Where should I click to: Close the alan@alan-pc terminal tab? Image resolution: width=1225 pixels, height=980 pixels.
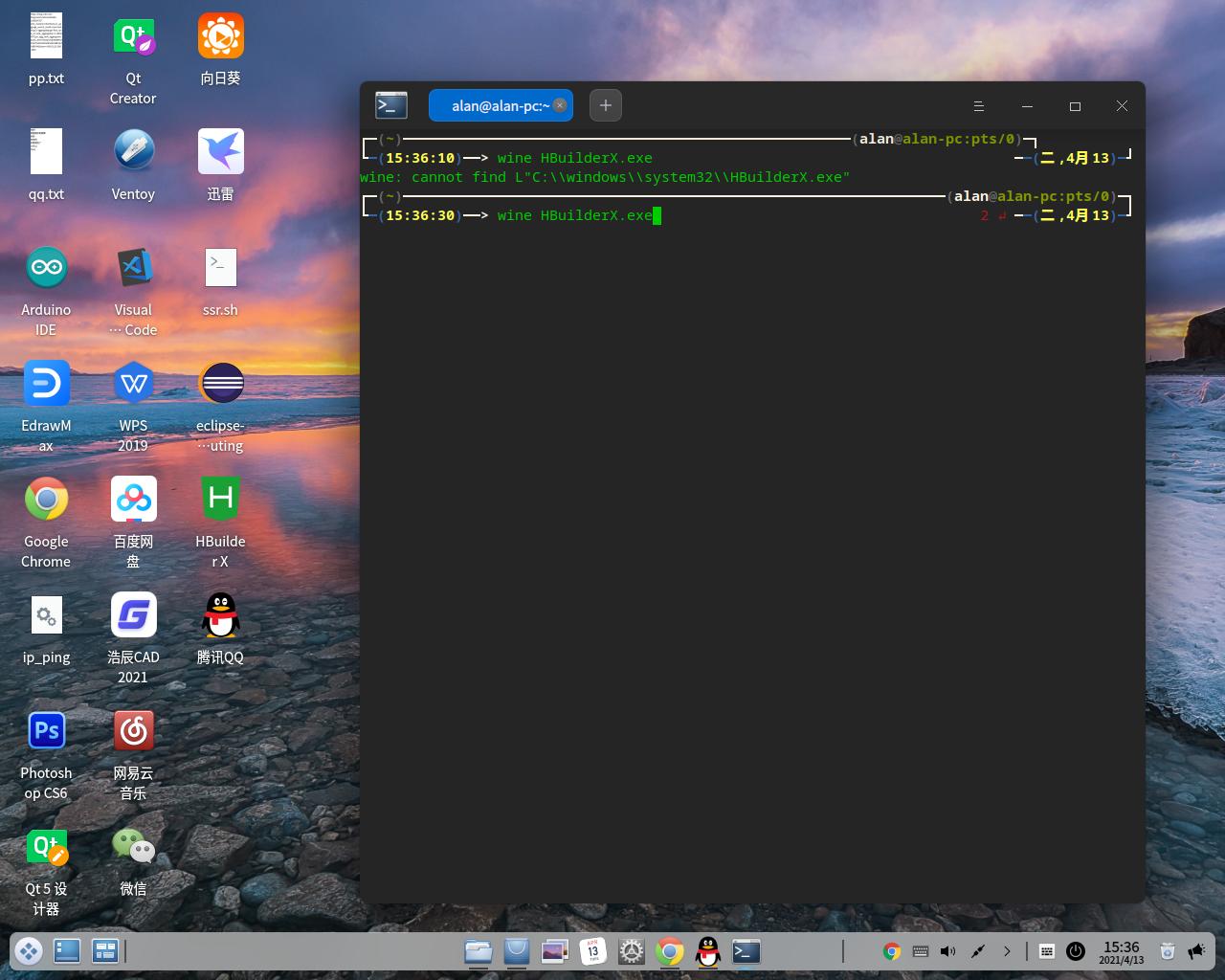tap(560, 105)
